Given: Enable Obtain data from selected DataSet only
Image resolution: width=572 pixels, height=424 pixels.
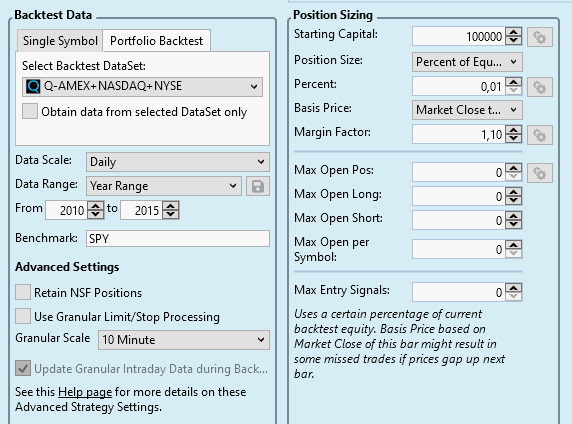Looking at the screenshot, I should (30, 111).
